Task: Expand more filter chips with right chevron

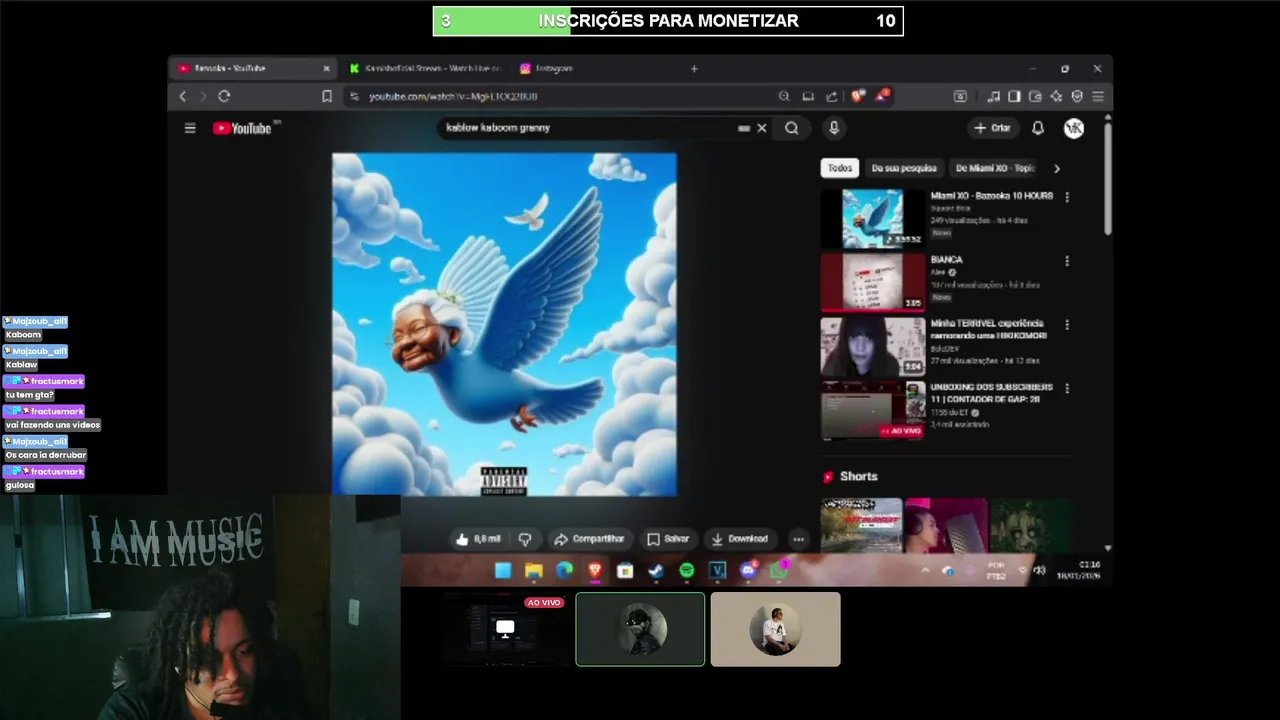Action: [1057, 168]
